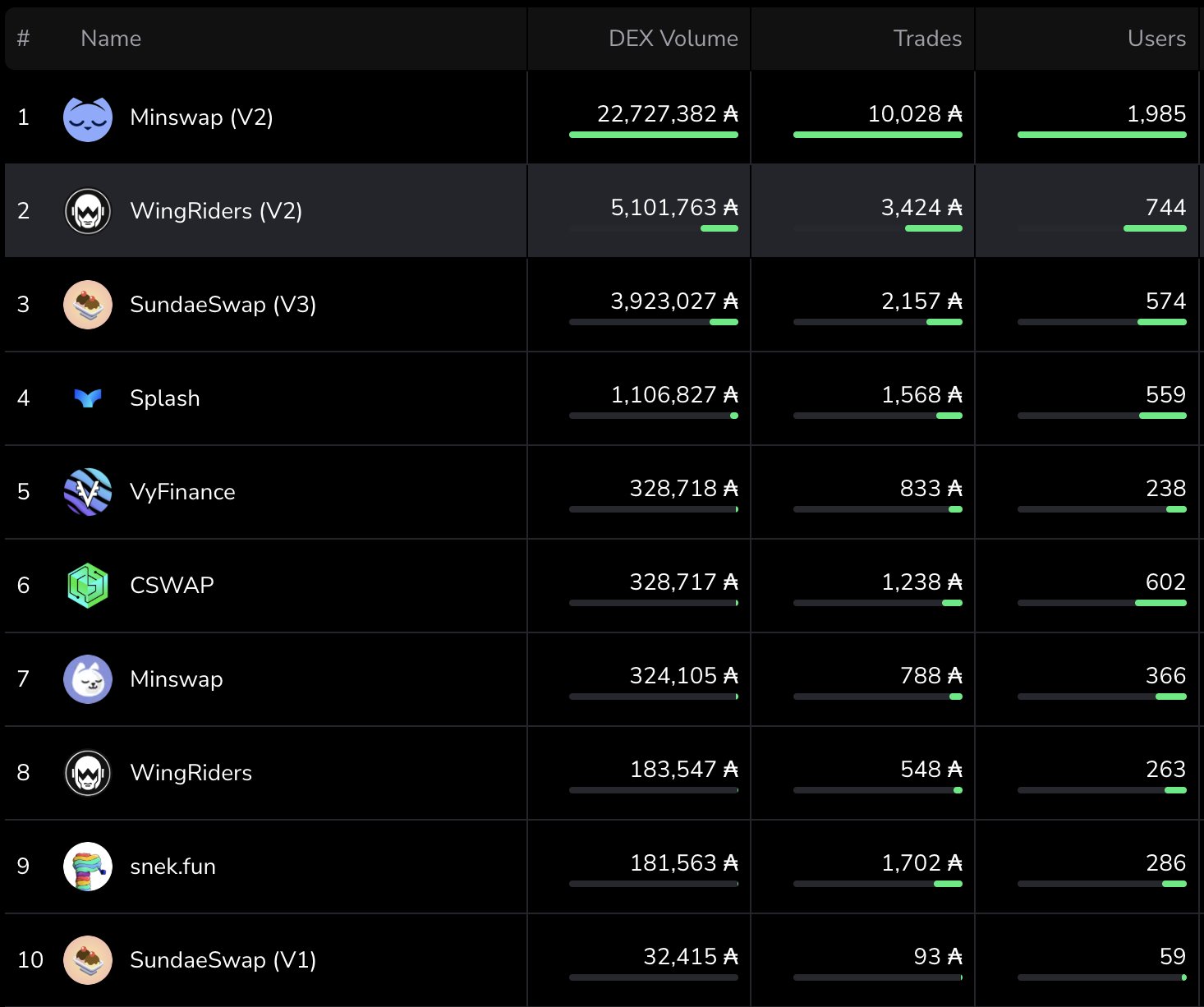
Task: Sort by the Users column header
Action: tap(1156, 39)
